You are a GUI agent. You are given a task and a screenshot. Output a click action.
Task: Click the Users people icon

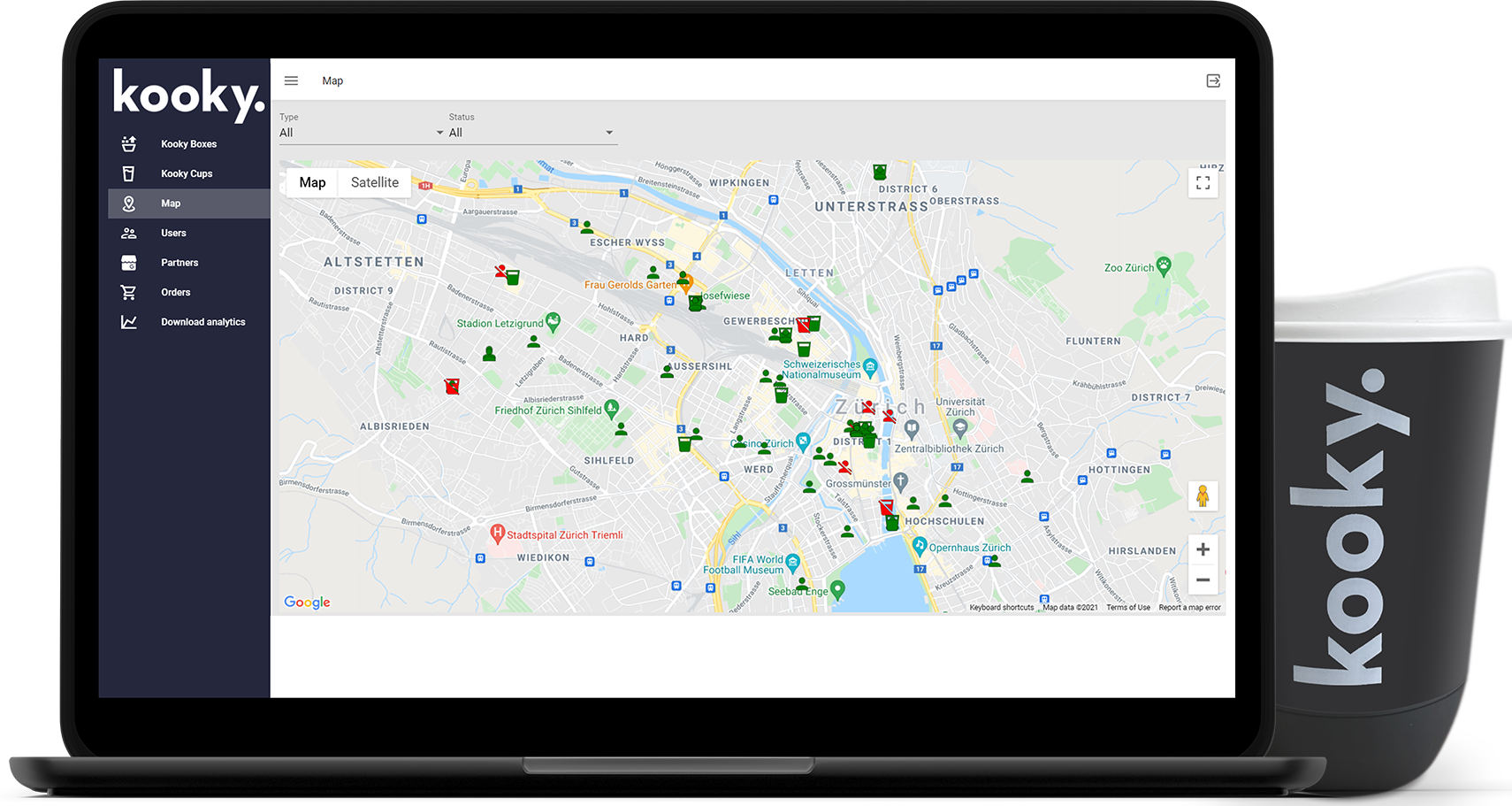(129, 233)
